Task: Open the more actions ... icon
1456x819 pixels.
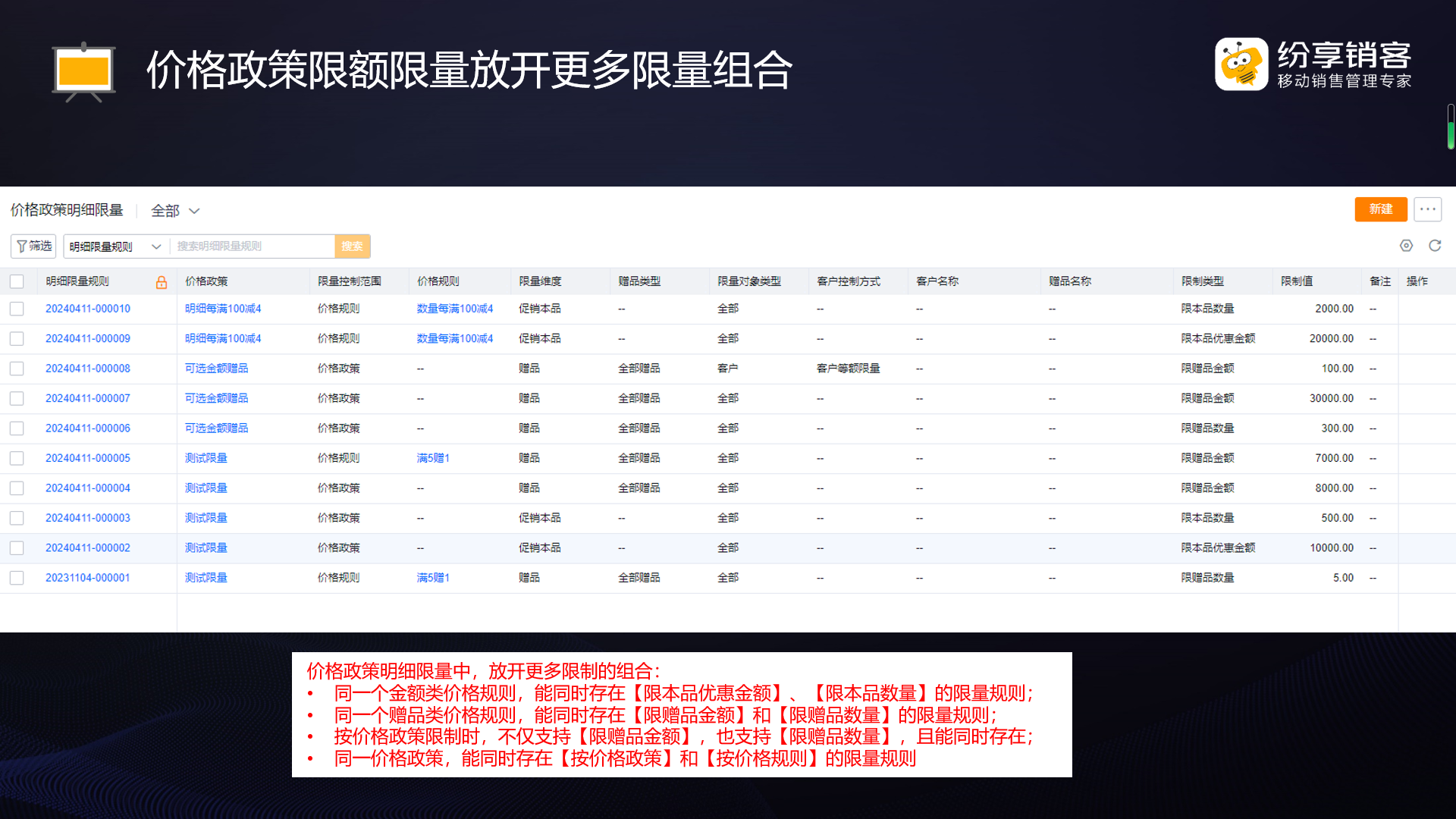Action: point(1428,209)
